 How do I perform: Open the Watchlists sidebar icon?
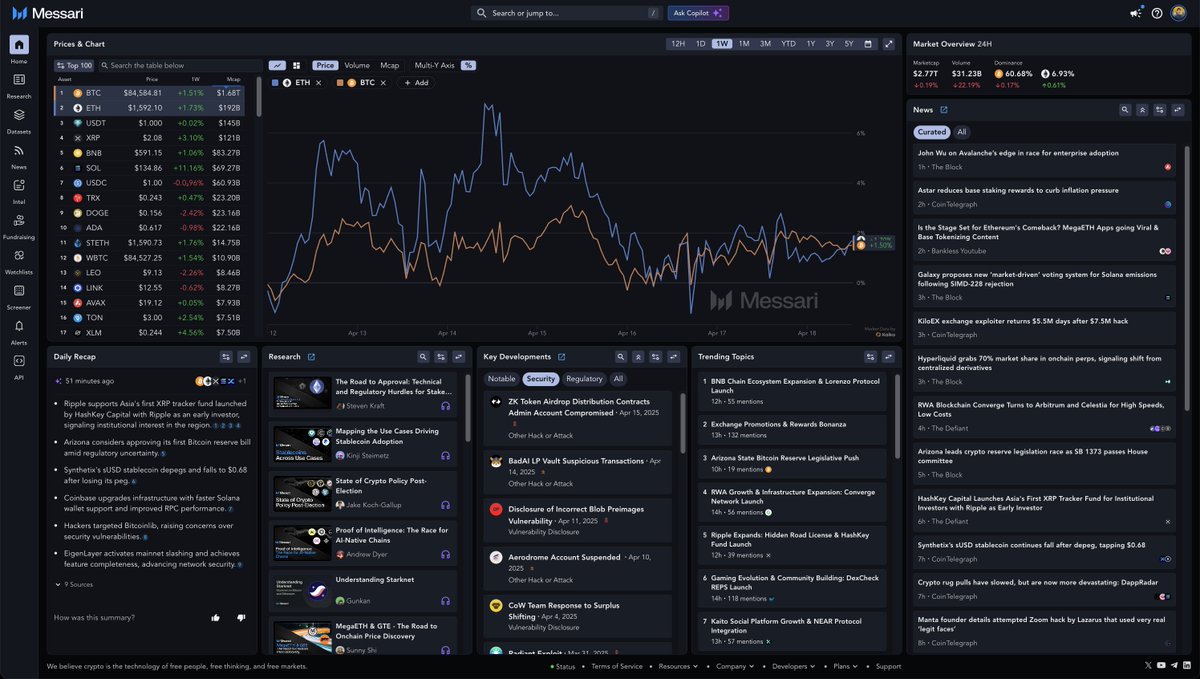[19, 255]
